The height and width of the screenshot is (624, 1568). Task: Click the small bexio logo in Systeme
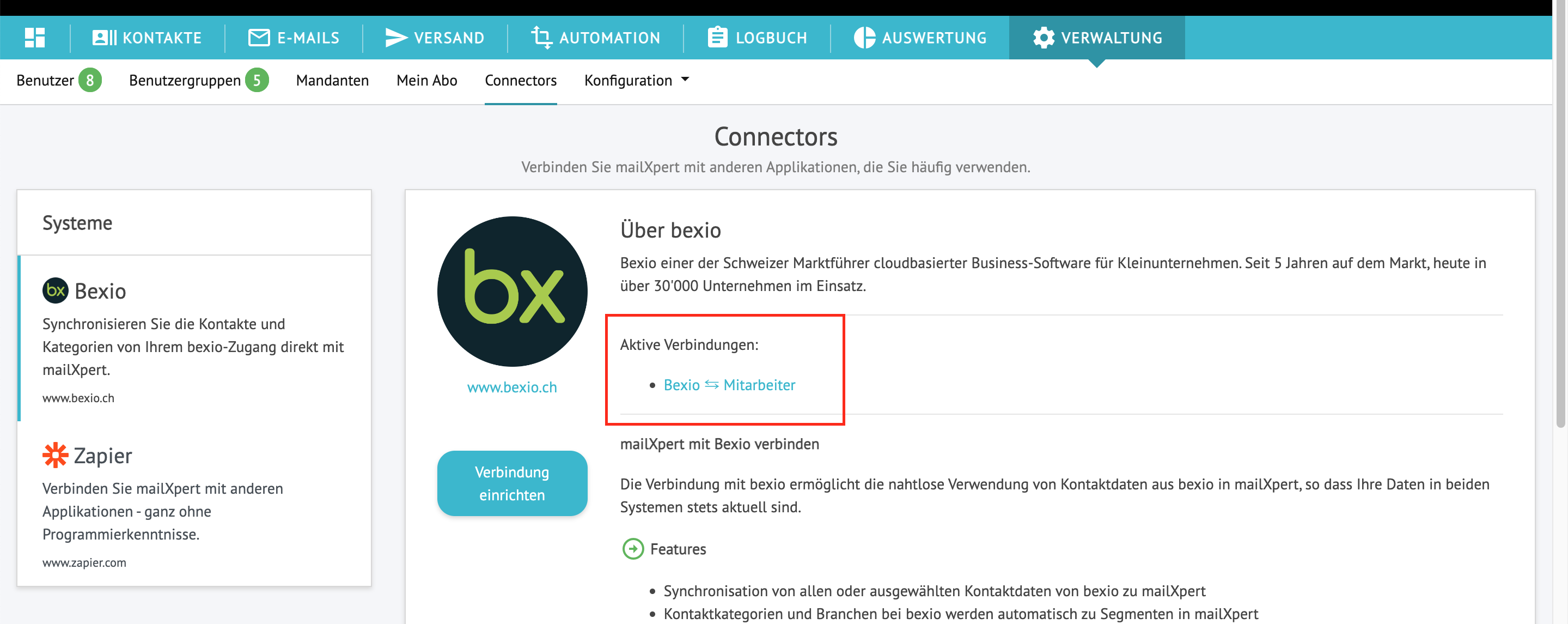[x=56, y=290]
